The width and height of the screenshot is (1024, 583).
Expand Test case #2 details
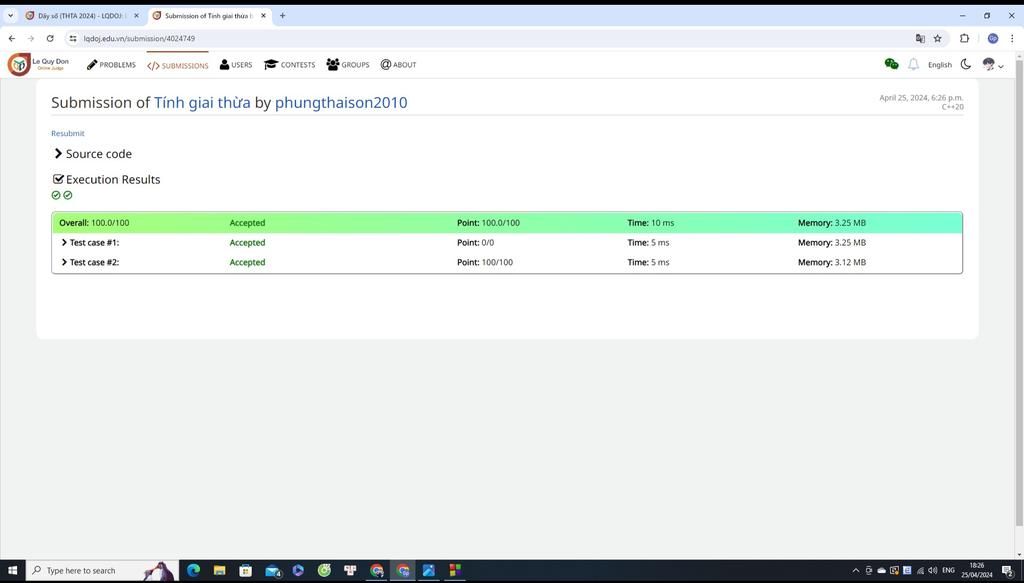pos(89,262)
